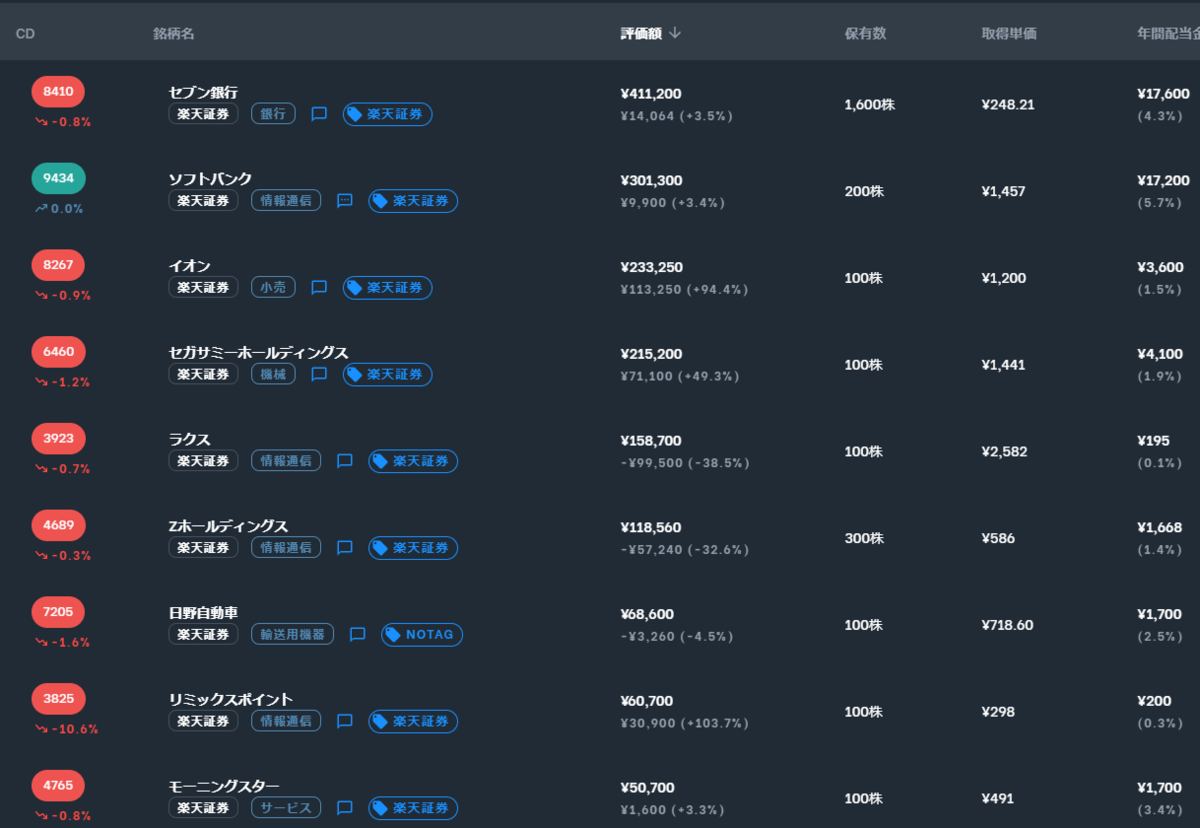Click valuation ¥301,300
Viewport: 1200px width, 828px height.
[x=651, y=181]
